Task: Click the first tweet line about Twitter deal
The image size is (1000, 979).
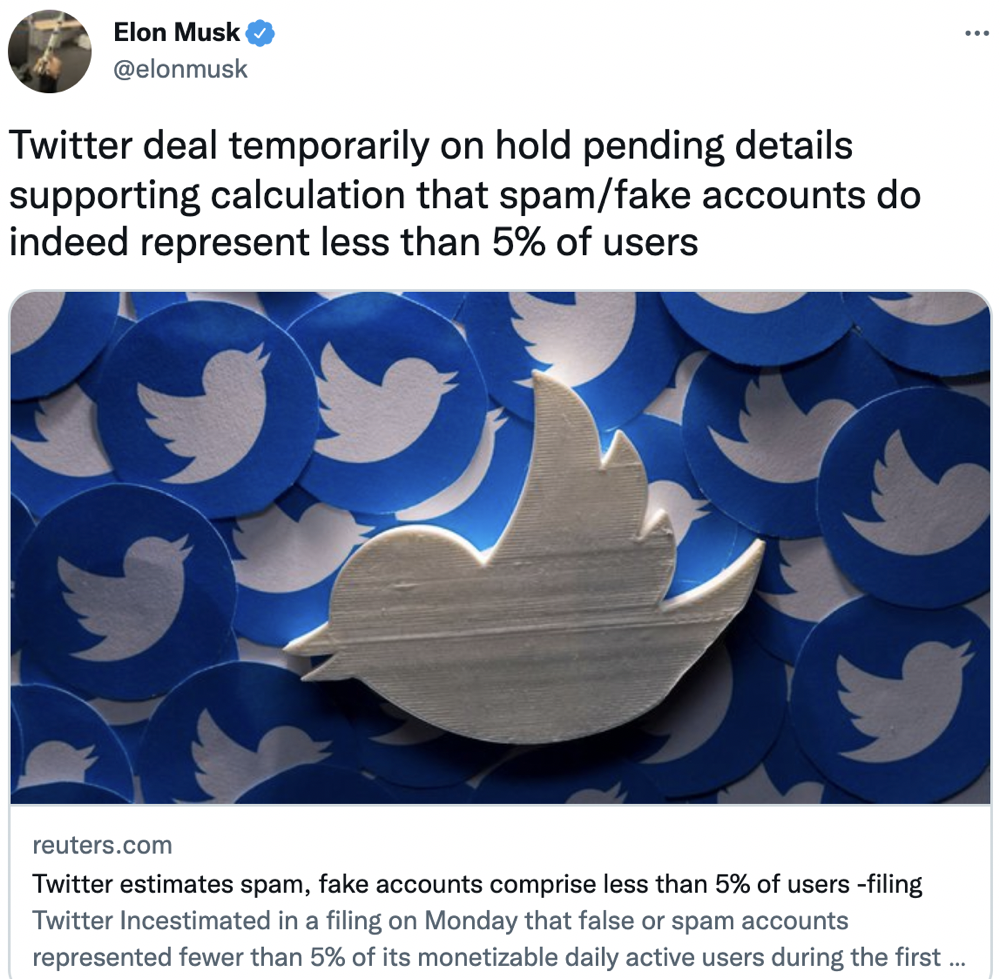Action: [431, 147]
